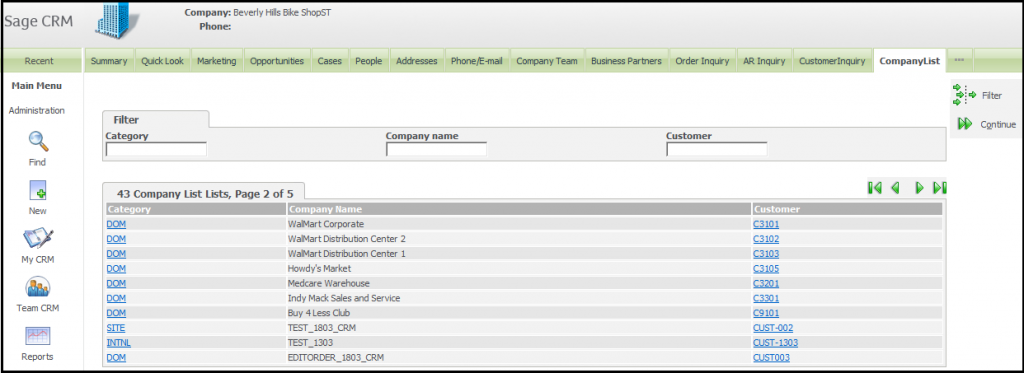Click DOM link in Howdy's Market row
Screen dimensions: 1024x373
click(116, 268)
